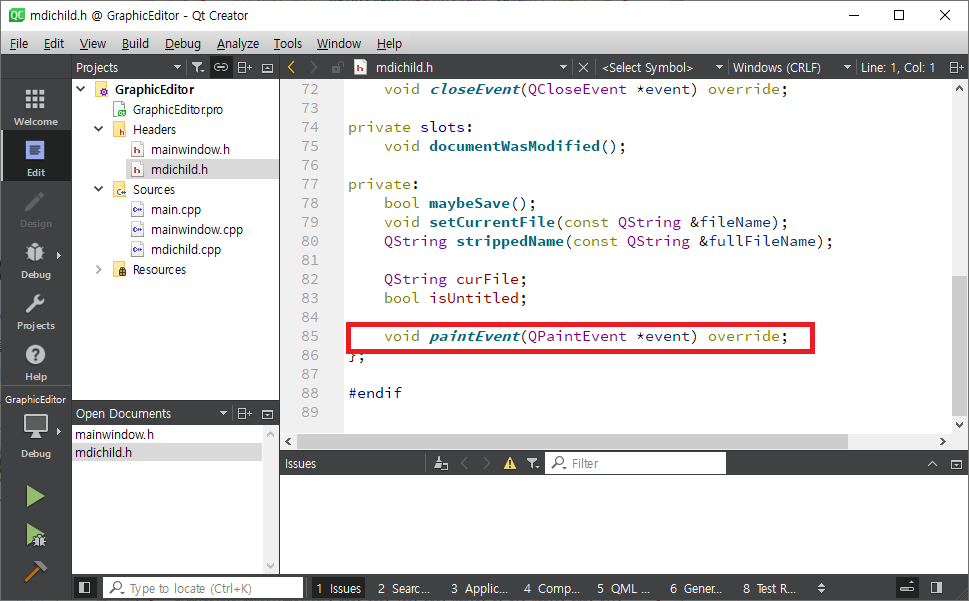Collapse the GraphicEditor project node
Screen dimensions: 969x601
click(x=81, y=89)
